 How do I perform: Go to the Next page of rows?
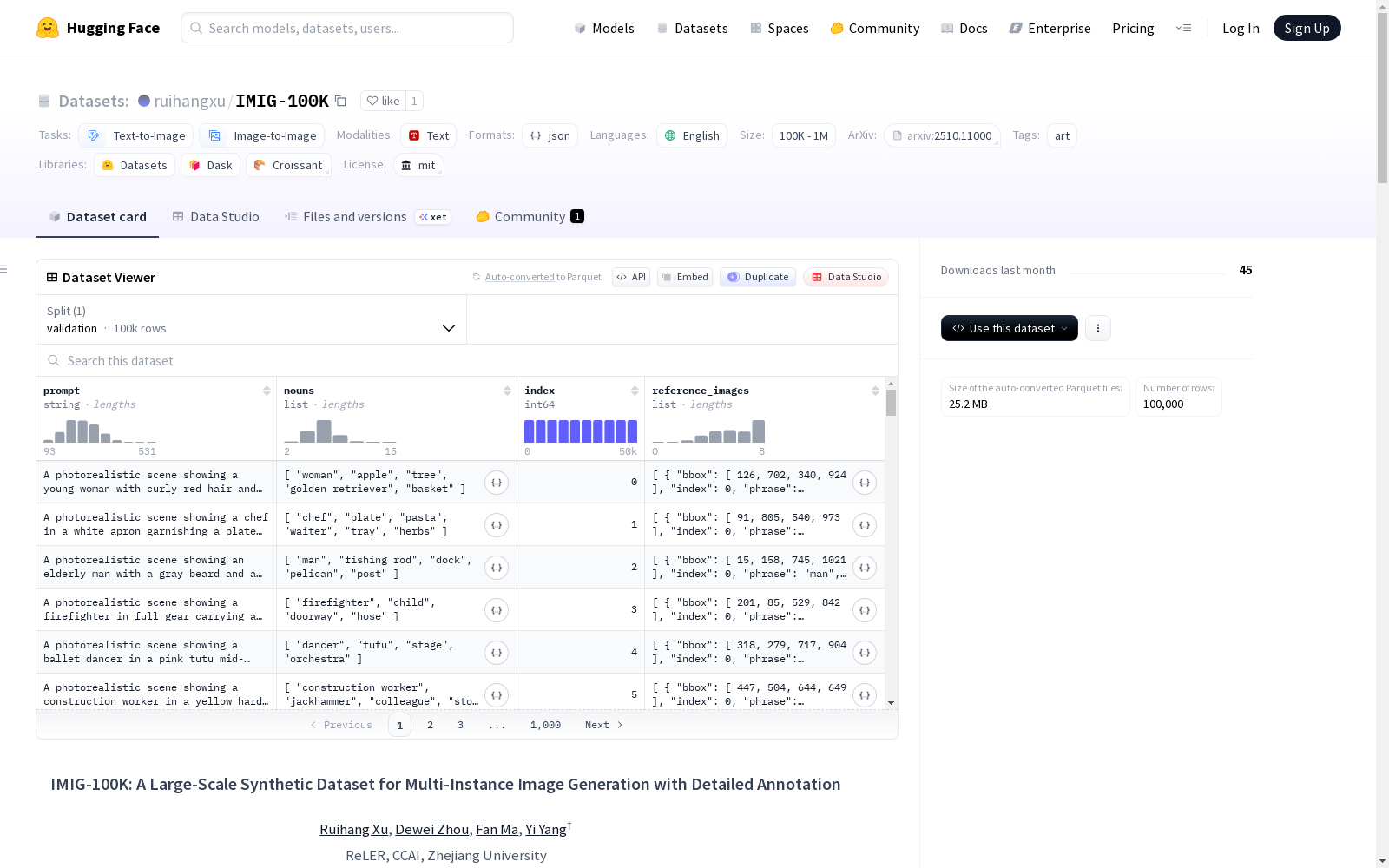603,725
